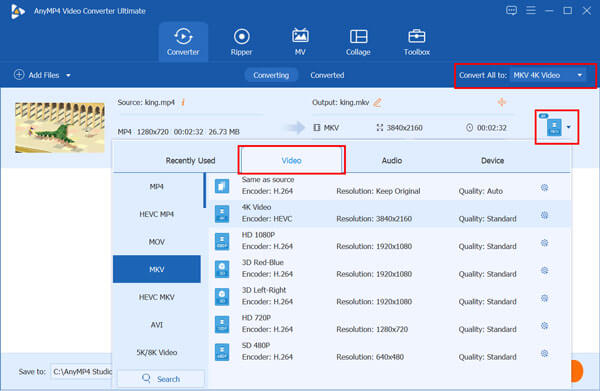Click the source info icon next to king.mp4
Image resolution: width=600 pixels, height=391 pixels.
[x=183, y=102]
